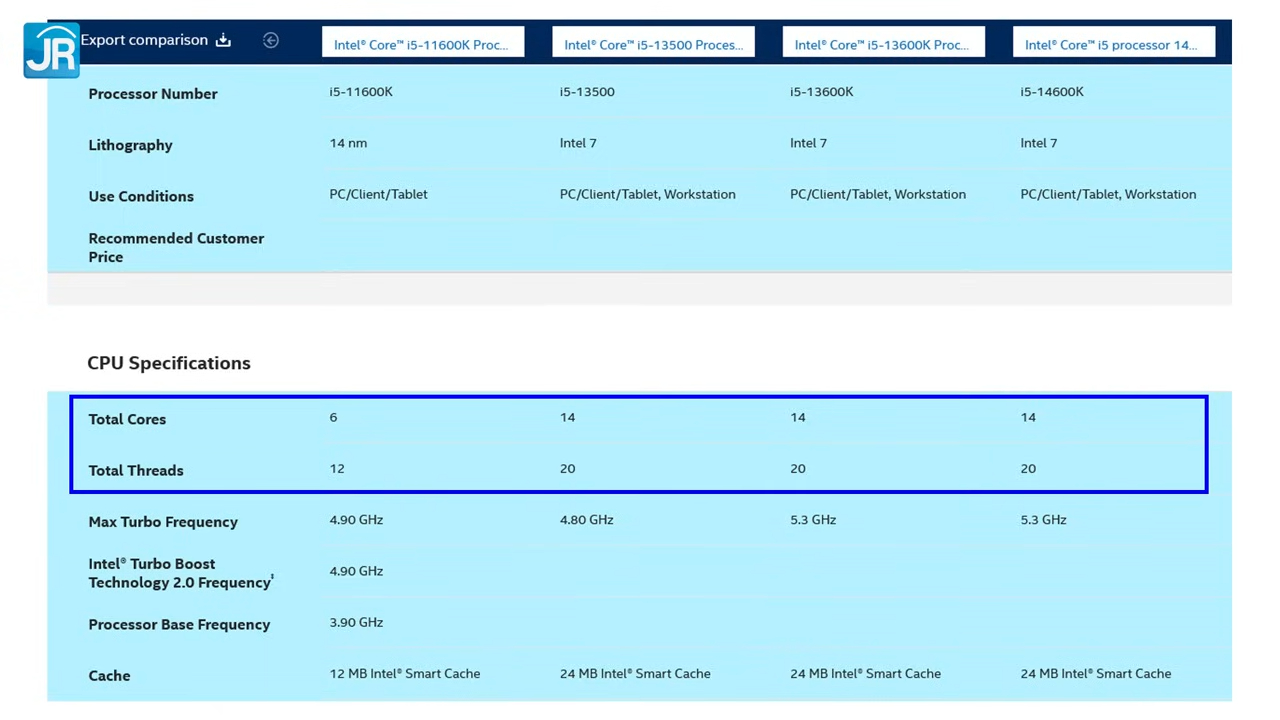Select the i5-14600K 24 MB Smart Cache value

[1096, 674]
